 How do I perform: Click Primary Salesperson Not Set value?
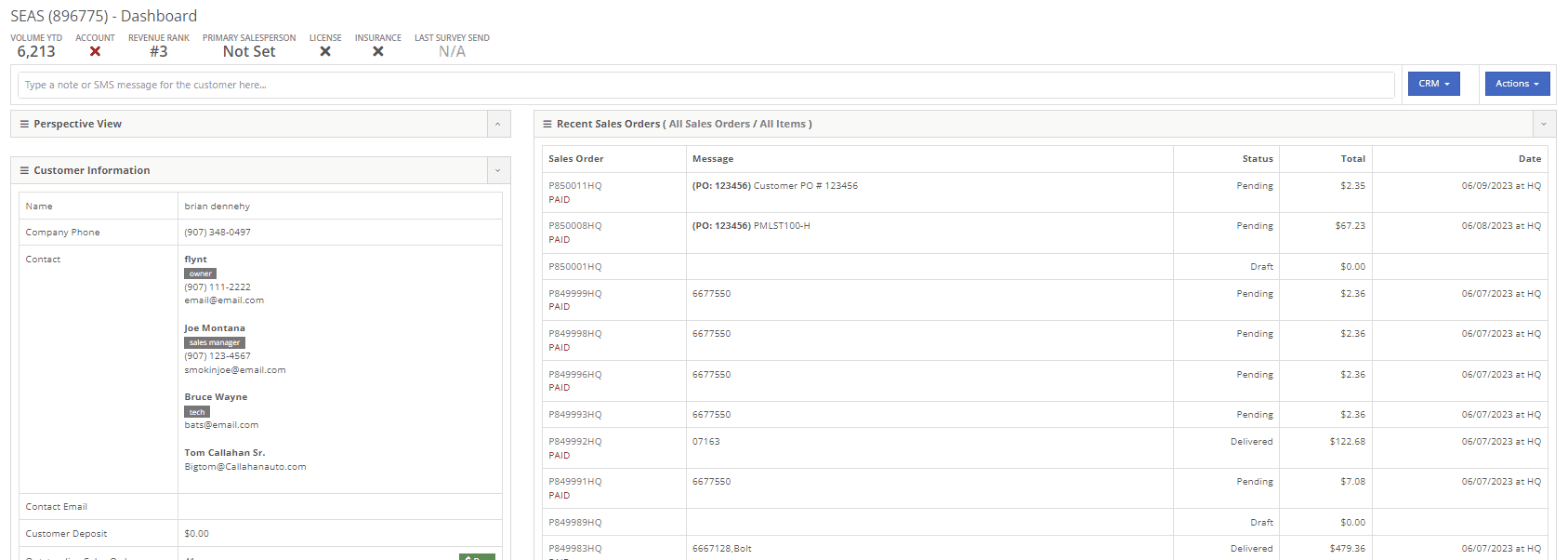click(249, 52)
